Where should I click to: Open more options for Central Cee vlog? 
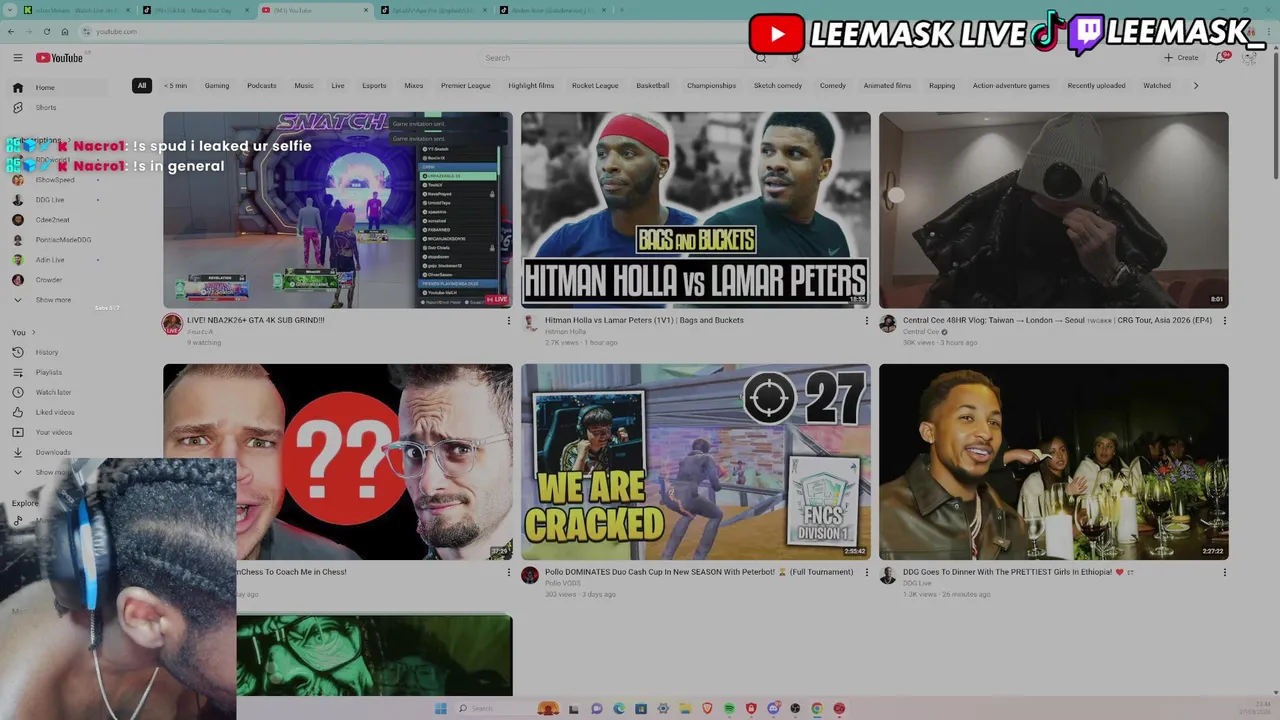[x=1224, y=321]
